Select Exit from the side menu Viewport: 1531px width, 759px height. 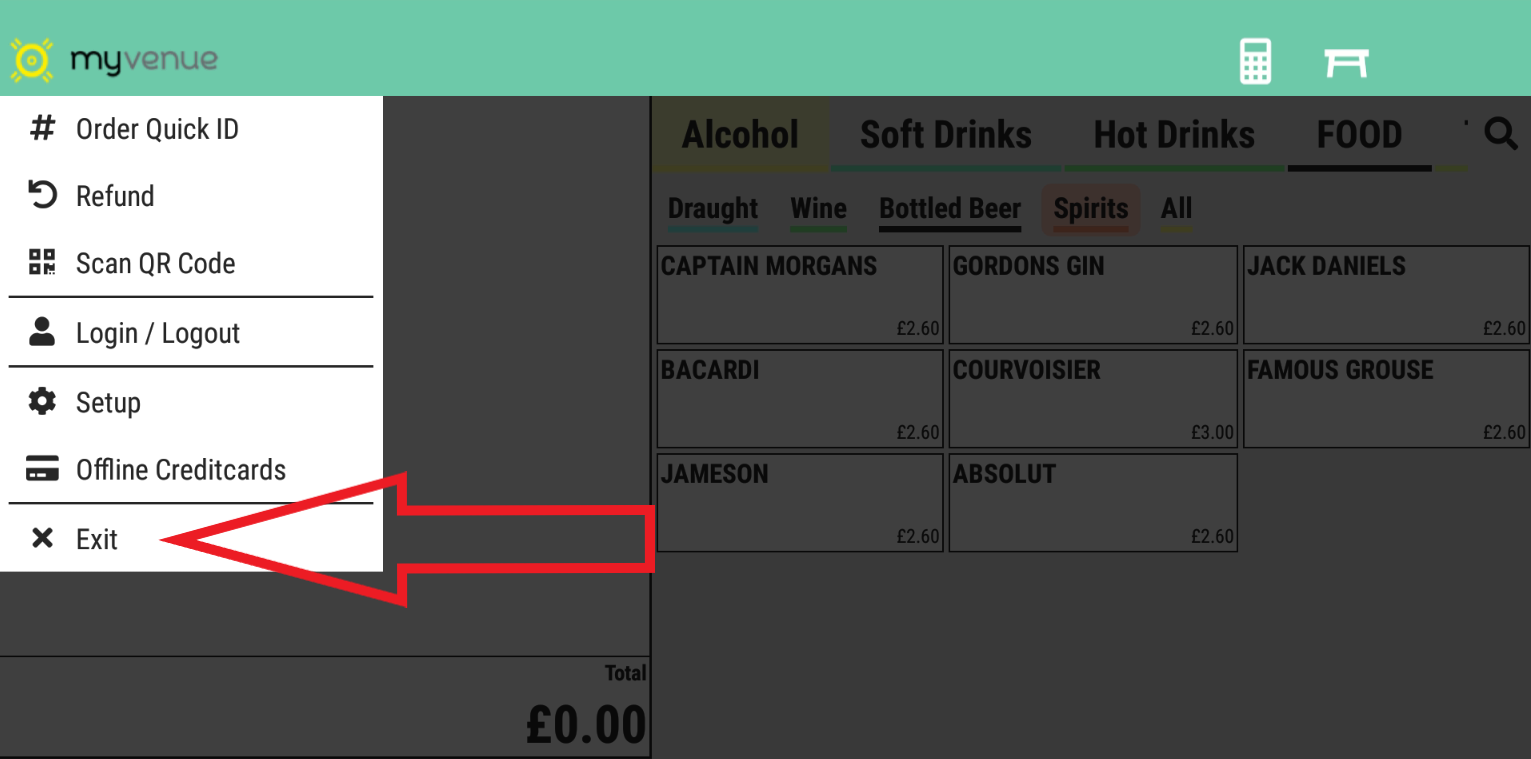click(x=97, y=539)
